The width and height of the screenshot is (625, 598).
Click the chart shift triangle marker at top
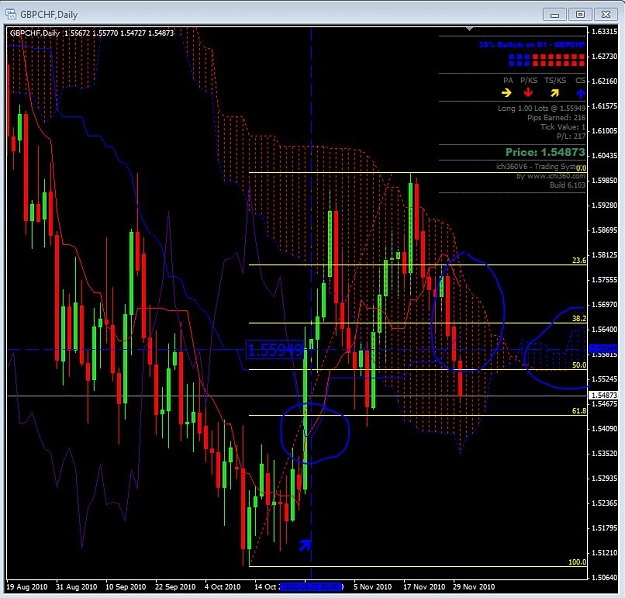[x=470, y=29]
